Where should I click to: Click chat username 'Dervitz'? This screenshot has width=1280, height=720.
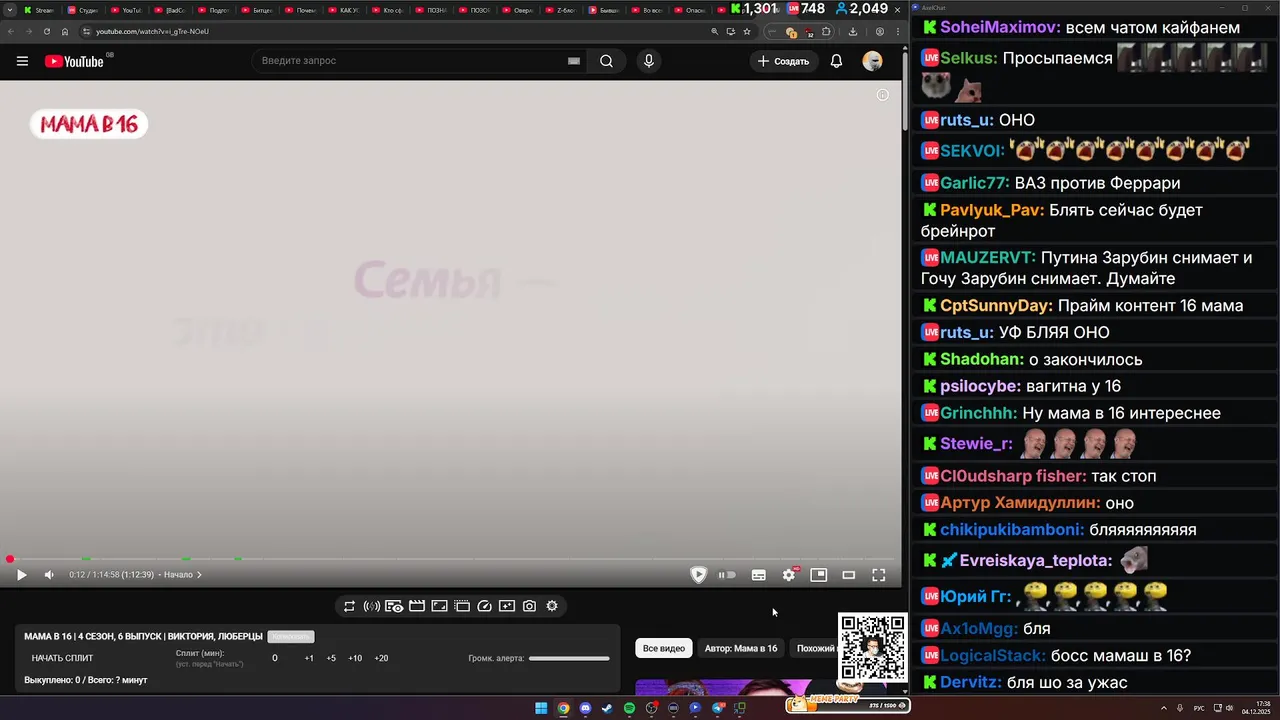(x=971, y=683)
